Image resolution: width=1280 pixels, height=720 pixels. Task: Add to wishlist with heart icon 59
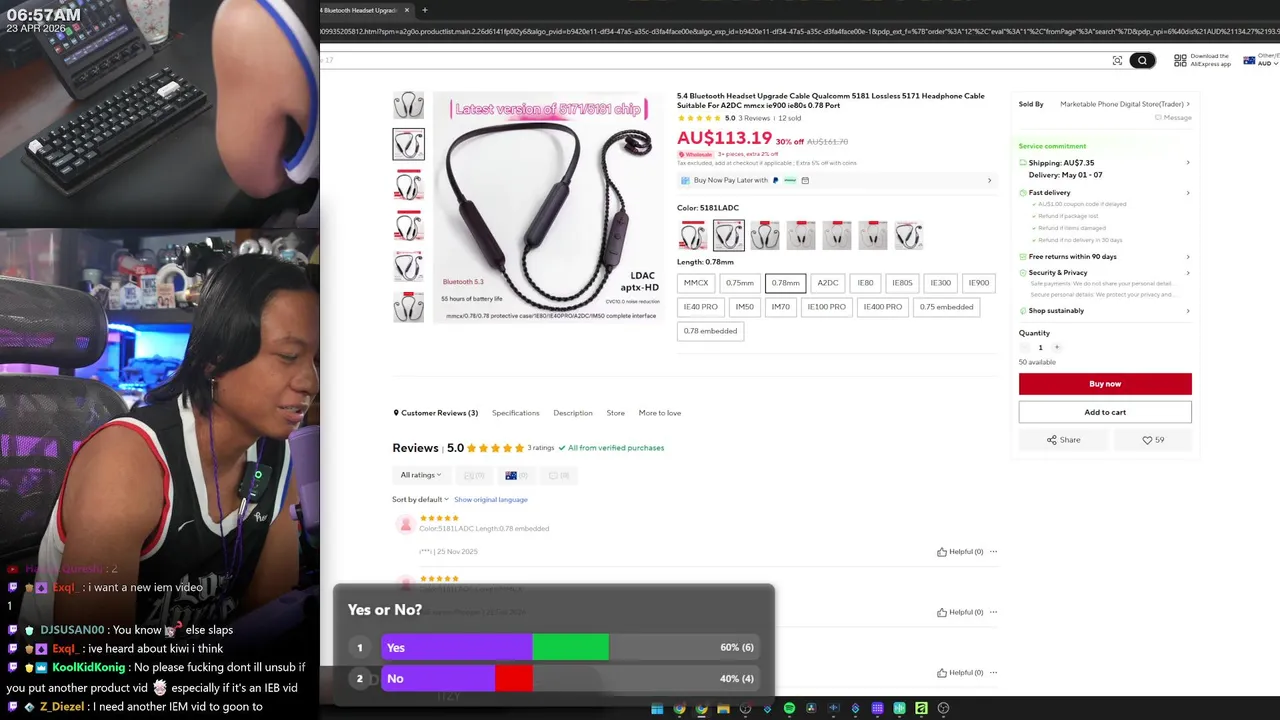[x=1153, y=440]
